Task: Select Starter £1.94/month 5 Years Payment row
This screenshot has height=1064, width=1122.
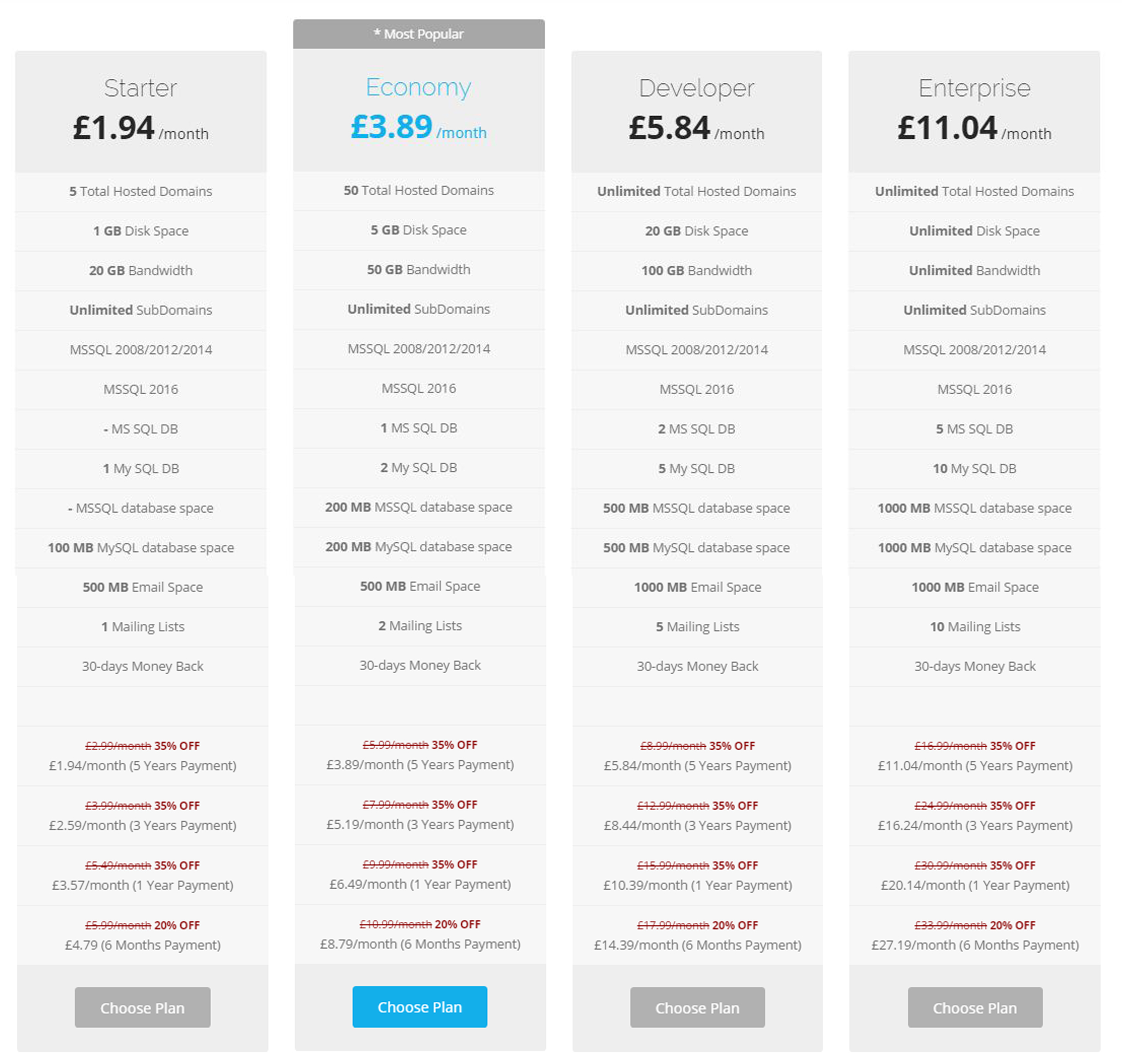Action: pos(143,756)
